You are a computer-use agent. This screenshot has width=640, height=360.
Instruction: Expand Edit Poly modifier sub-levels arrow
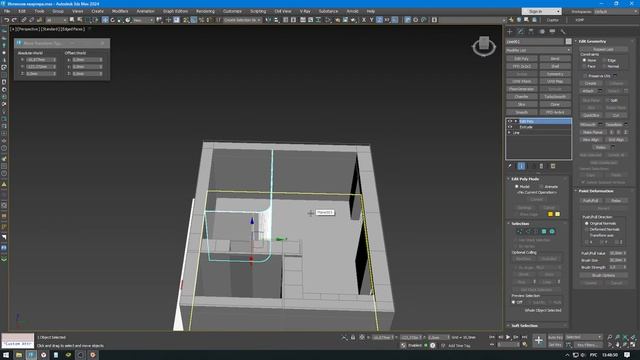click(516, 121)
